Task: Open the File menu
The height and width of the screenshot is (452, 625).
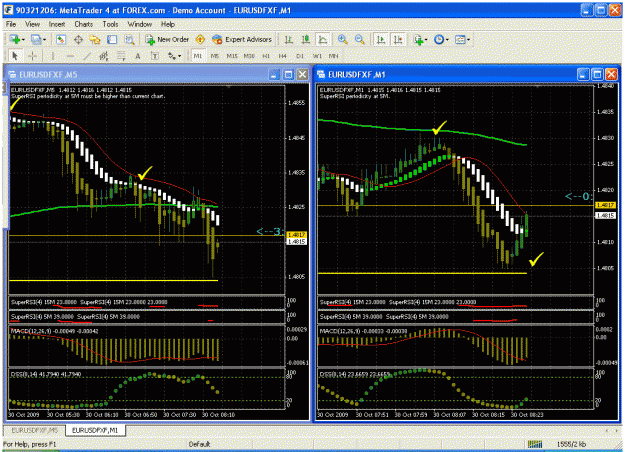Action: (11, 24)
